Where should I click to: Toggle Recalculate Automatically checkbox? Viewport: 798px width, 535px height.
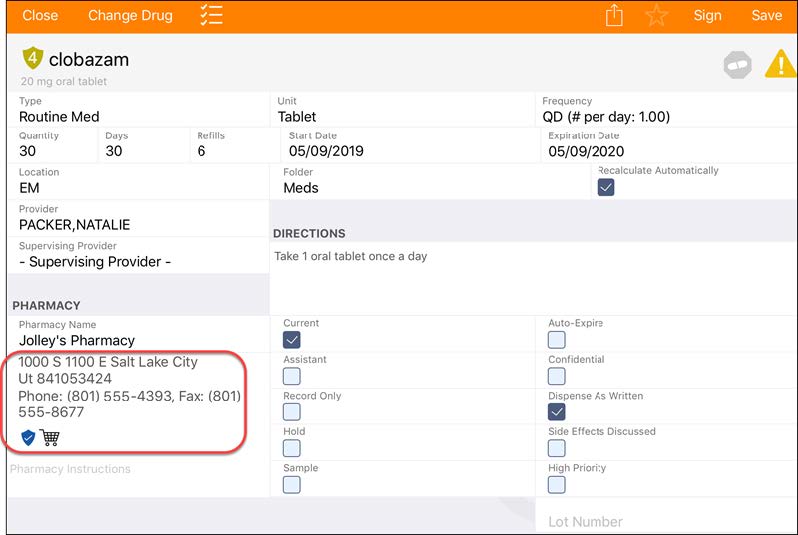[606, 187]
